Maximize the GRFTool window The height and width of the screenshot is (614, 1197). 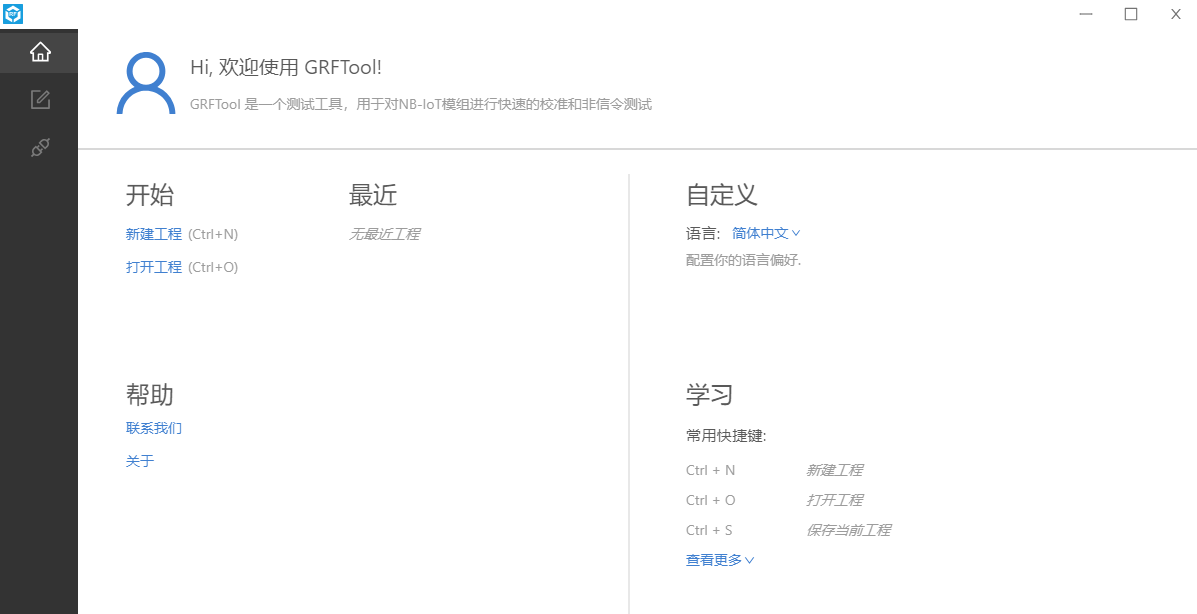click(1131, 14)
